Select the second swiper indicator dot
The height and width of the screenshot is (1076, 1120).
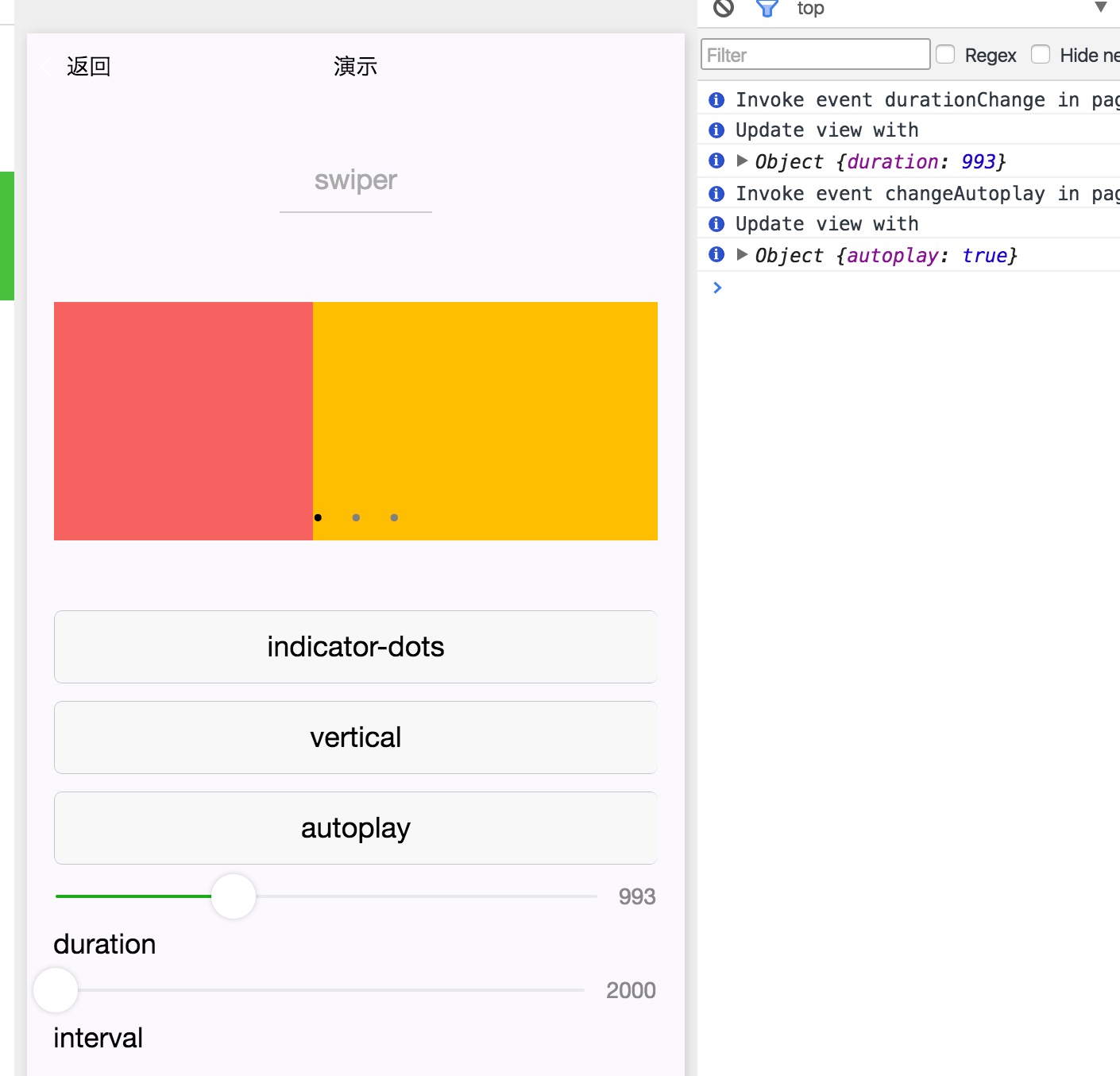356,517
